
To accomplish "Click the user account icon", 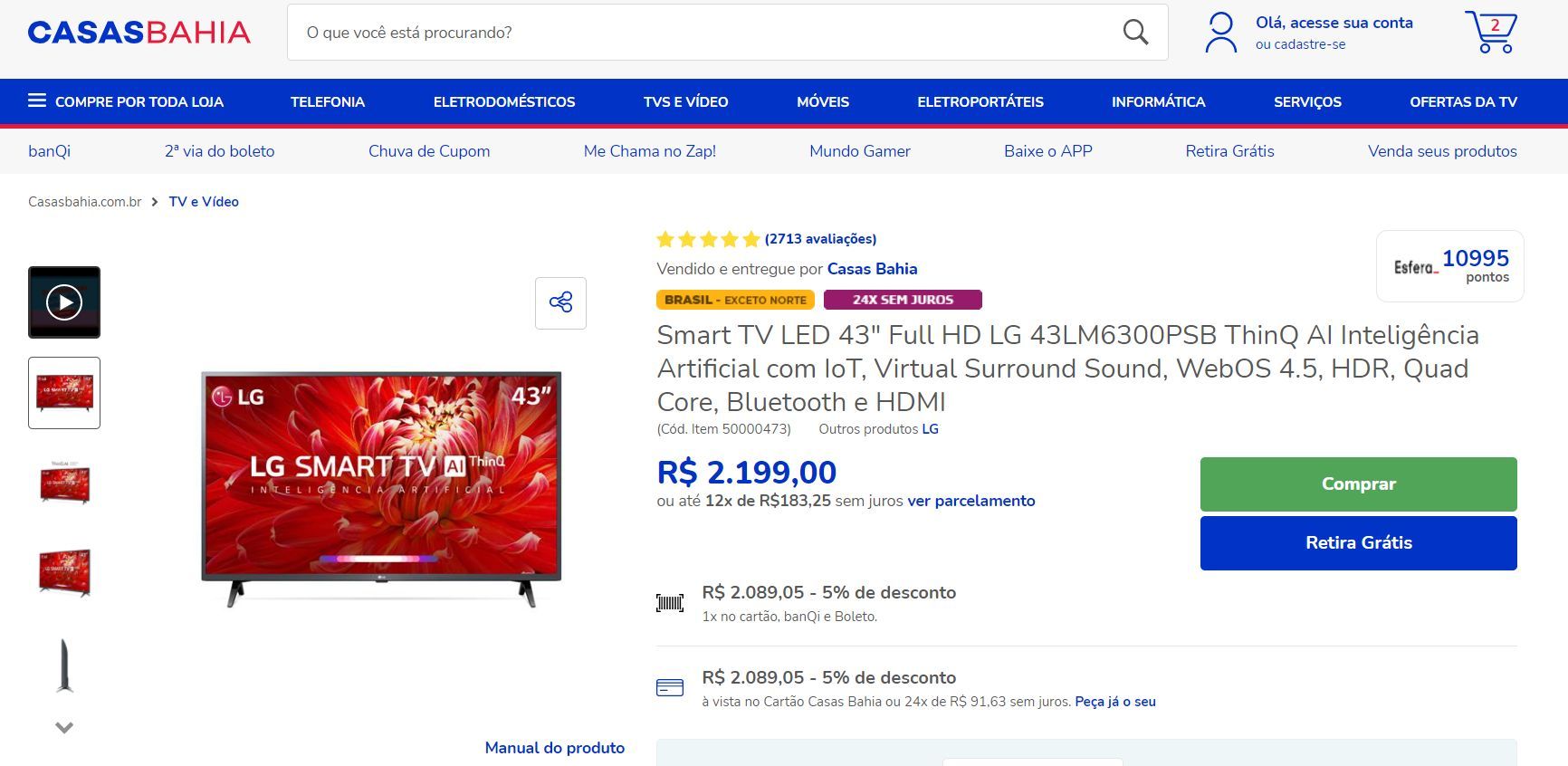I will [x=1220, y=32].
